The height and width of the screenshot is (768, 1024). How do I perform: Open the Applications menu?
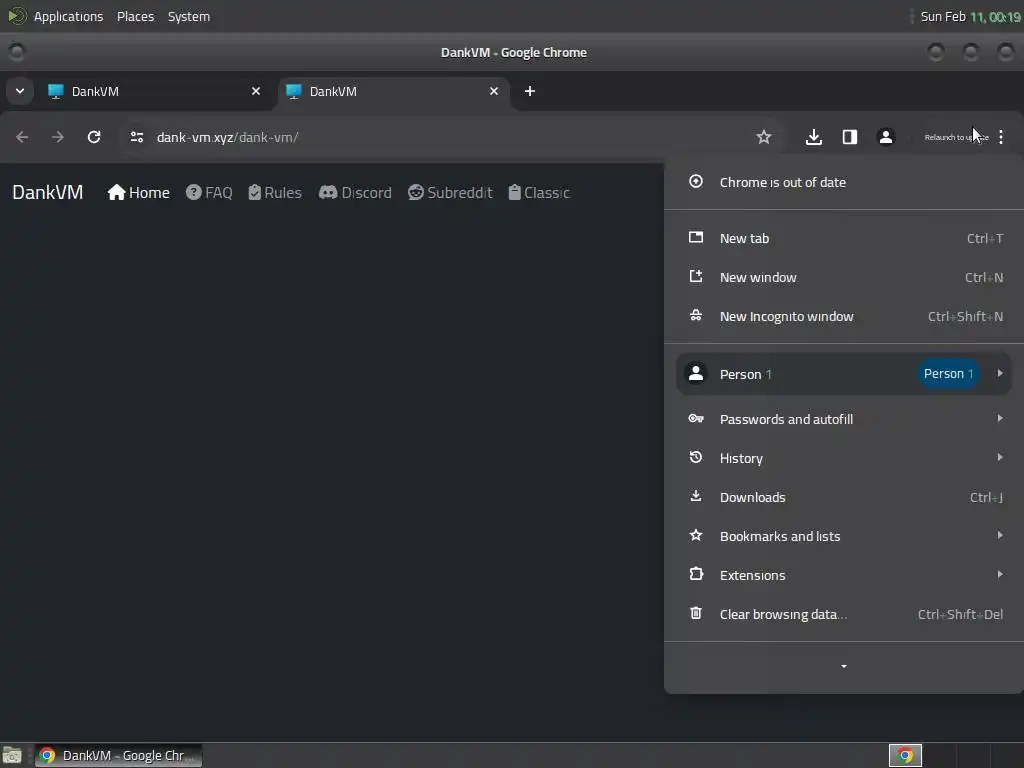[x=68, y=16]
